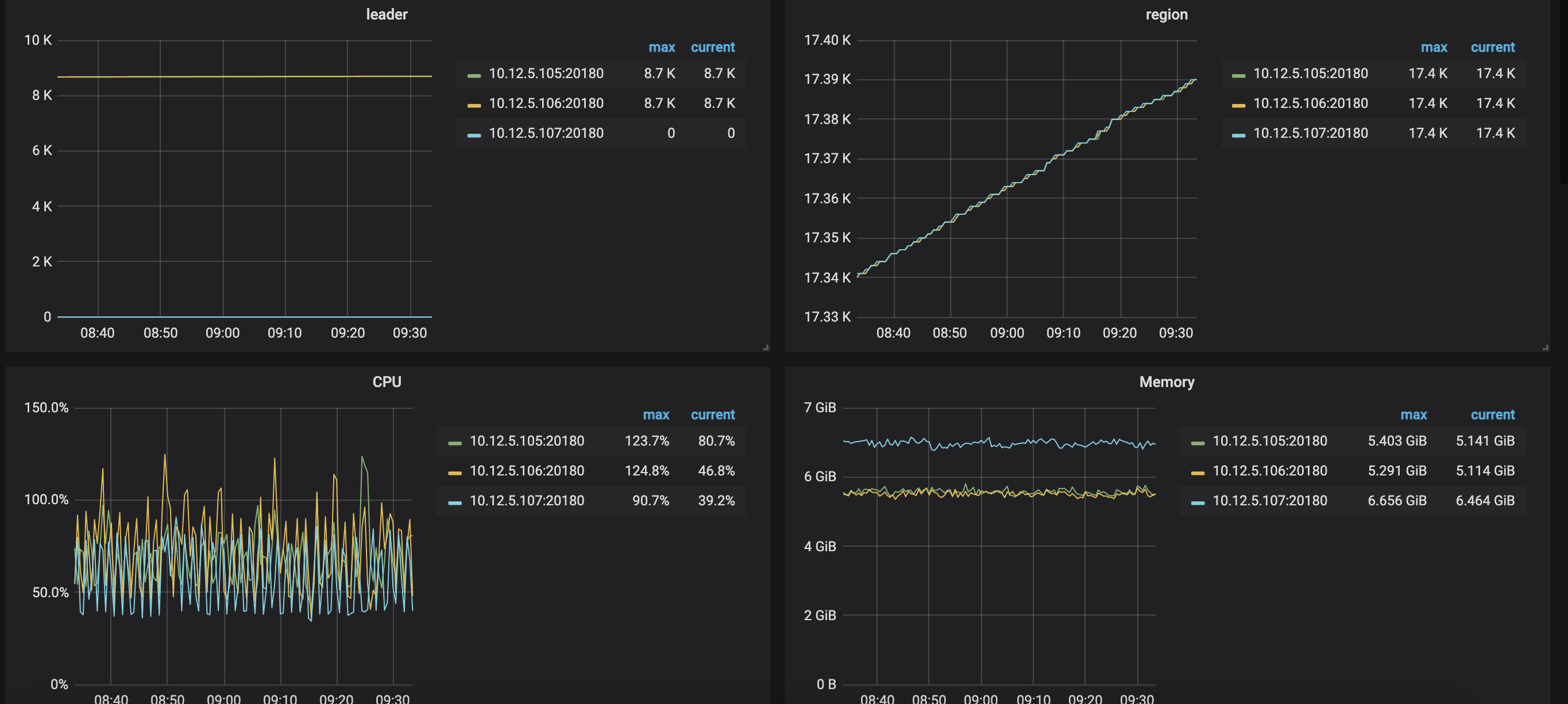Image resolution: width=1568 pixels, height=704 pixels.
Task: Open the leader panel title menu
Action: pos(387,14)
